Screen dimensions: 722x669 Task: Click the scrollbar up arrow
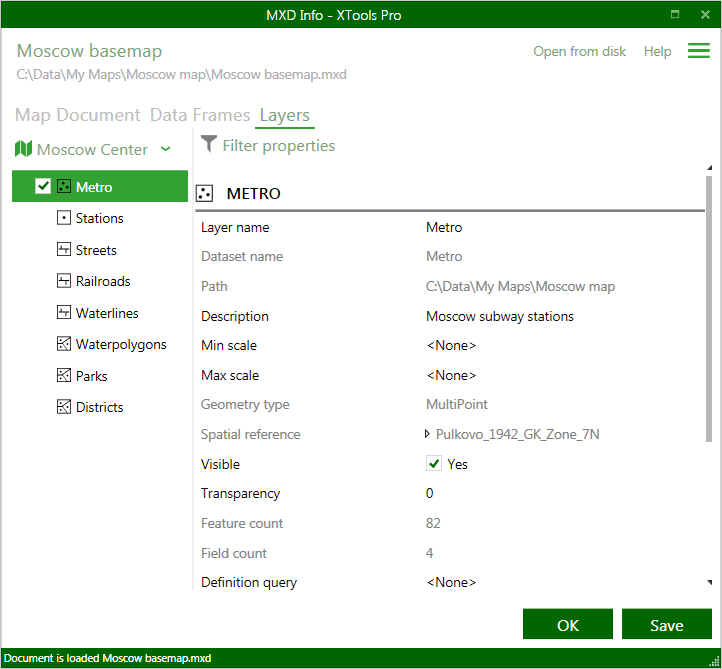pyautogui.click(x=710, y=168)
